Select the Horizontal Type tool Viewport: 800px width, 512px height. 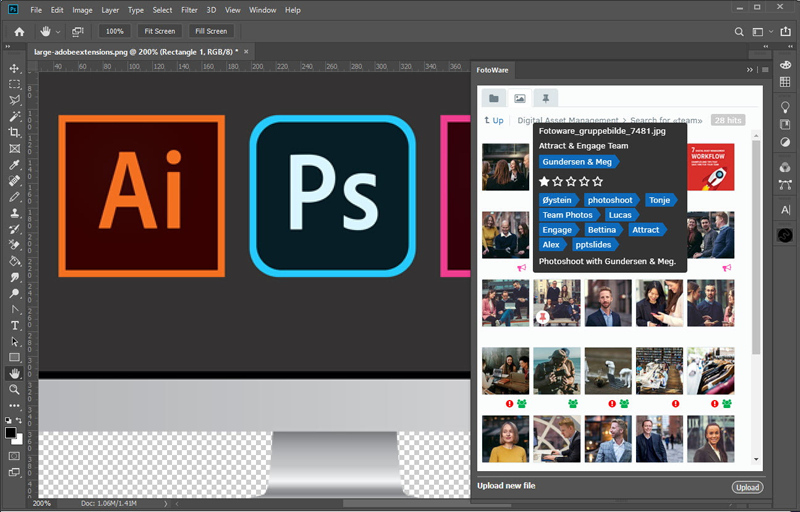(x=14, y=325)
